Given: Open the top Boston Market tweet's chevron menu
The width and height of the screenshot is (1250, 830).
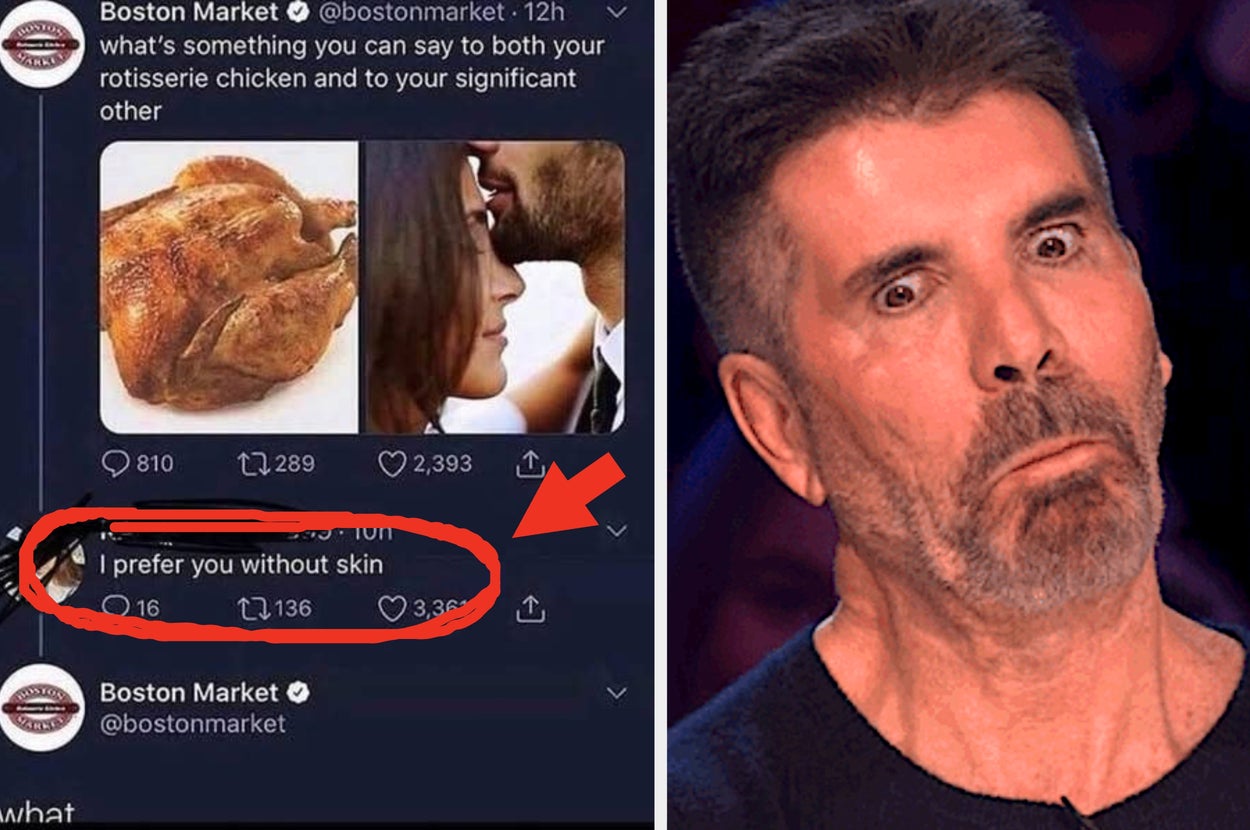Looking at the screenshot, I should tap(617, 13).
